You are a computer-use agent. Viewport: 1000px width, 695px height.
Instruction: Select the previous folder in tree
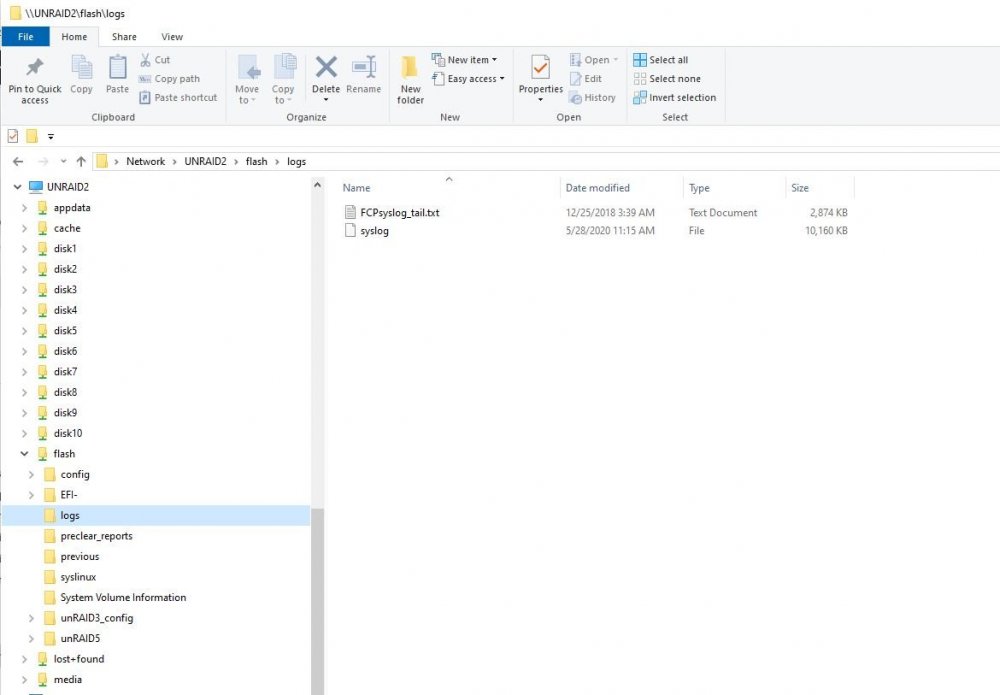(80, 556)
